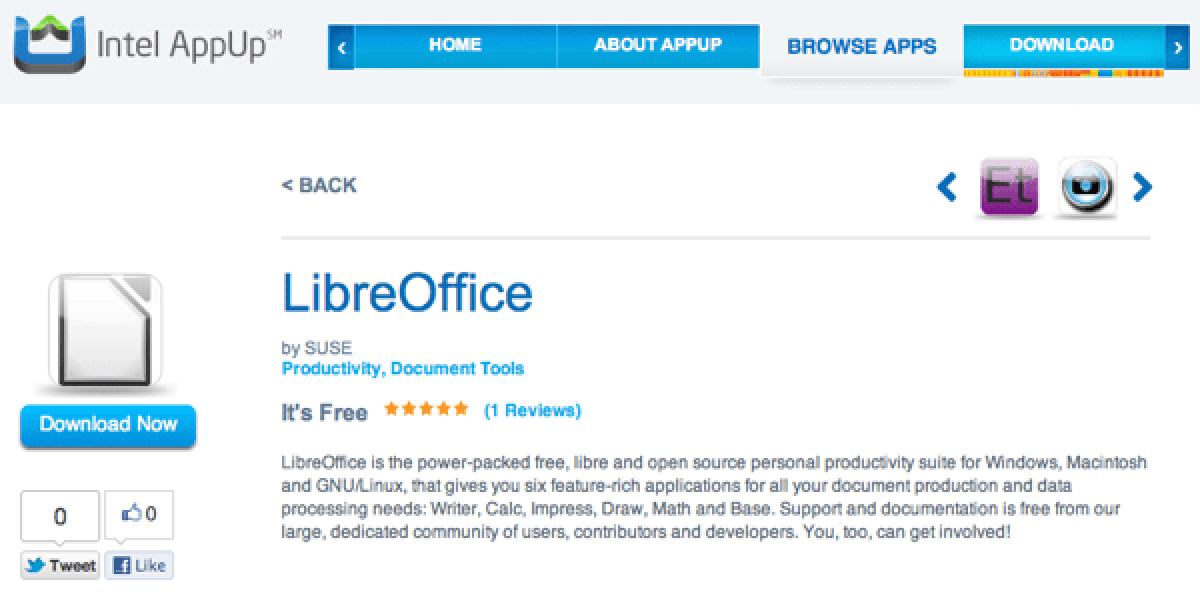Viewport: 1200px width, 596px height.
Task: Show next app in the carousel
Action: pyautogui.click(x=1142, y=187)
